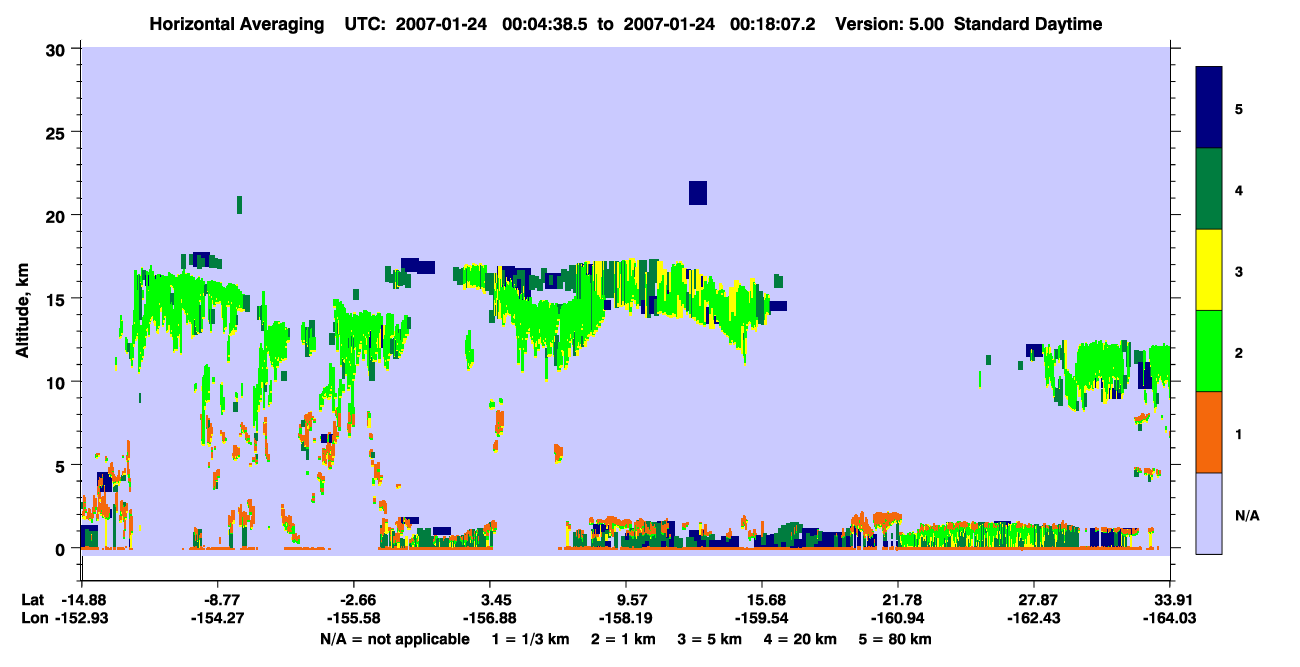Viewport: 1300px width, 667px height.
Task: Click longitude value -164.03
Action: 1171,618
